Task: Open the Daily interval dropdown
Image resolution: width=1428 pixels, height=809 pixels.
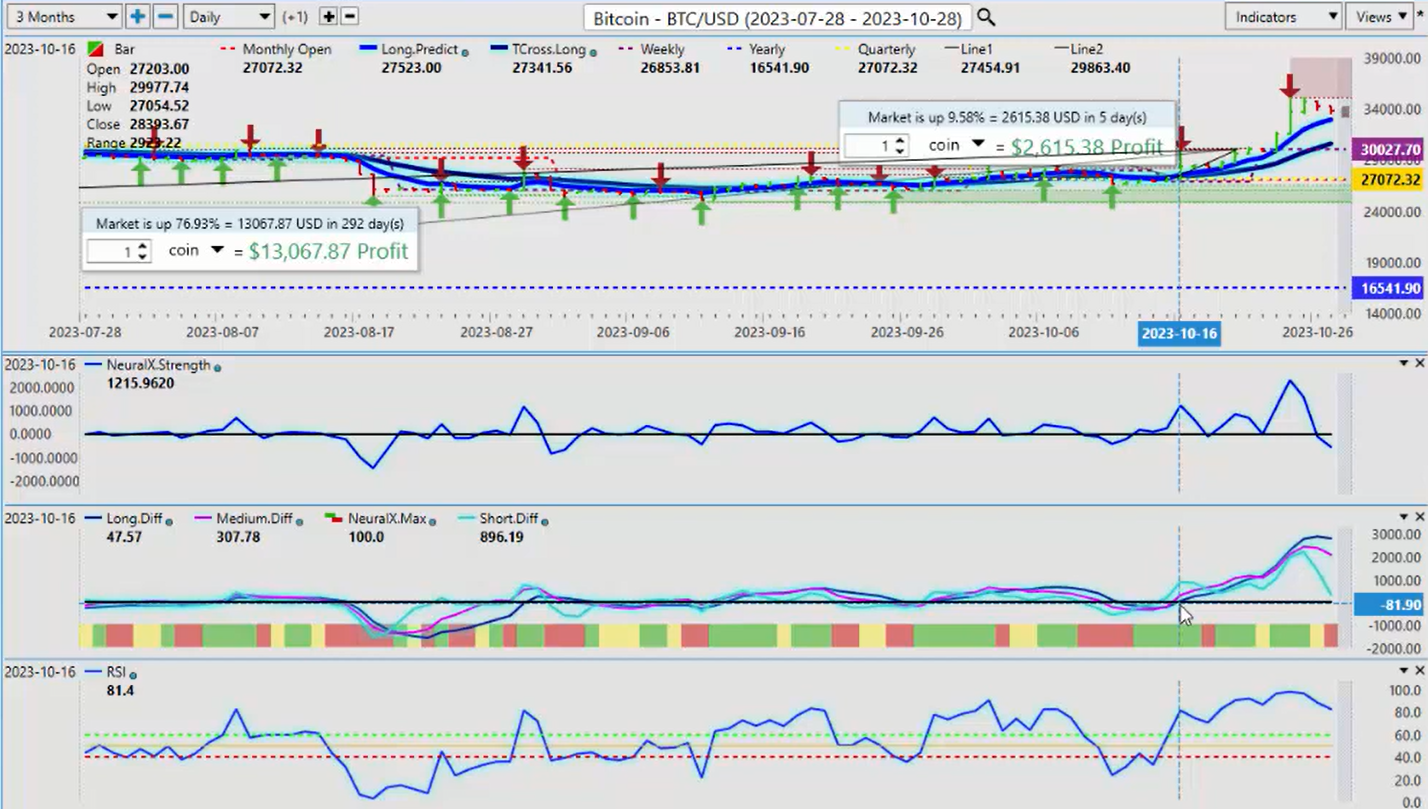Action: pos(229,17)
